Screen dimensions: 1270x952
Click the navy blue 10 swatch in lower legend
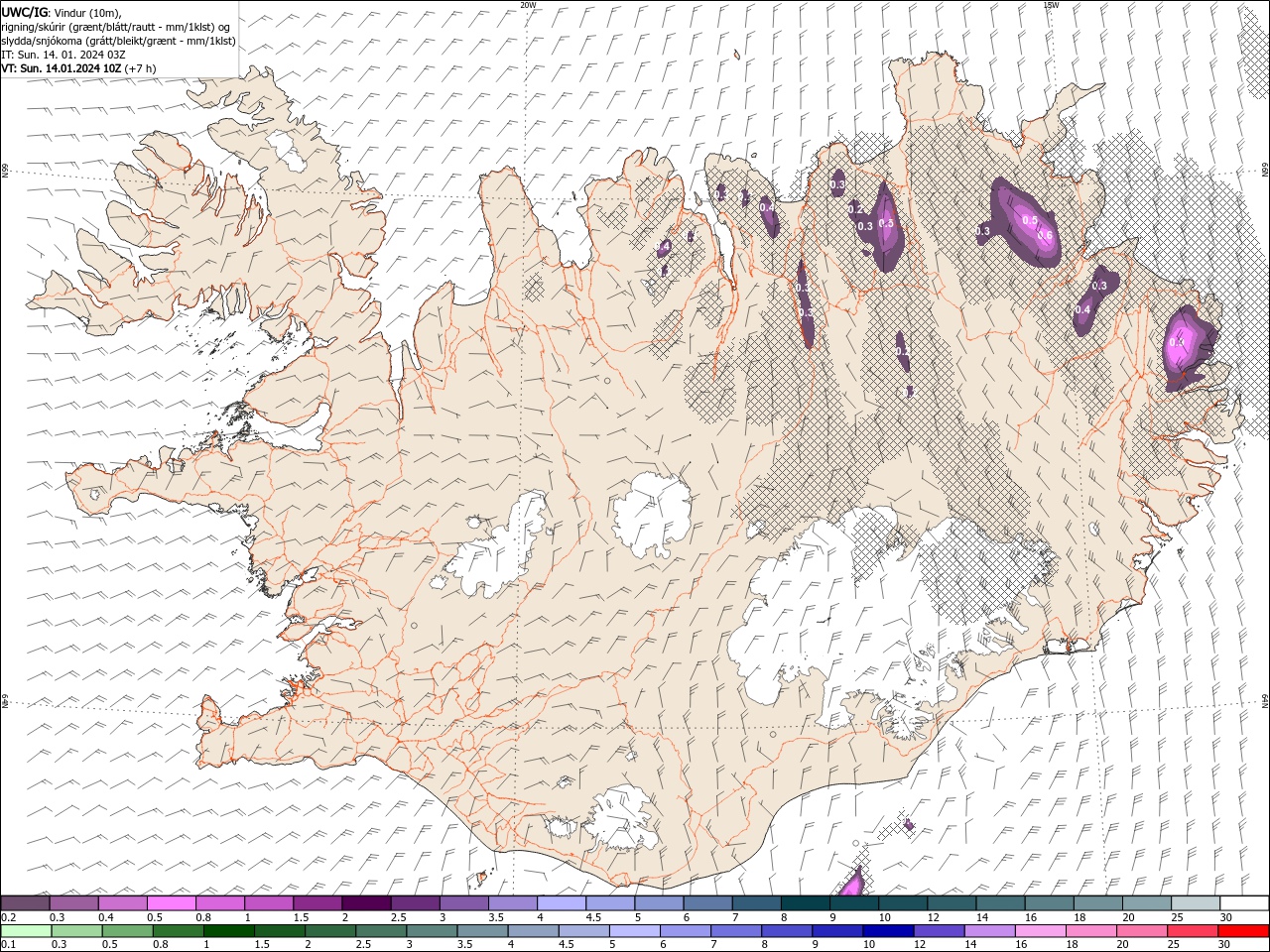pyautogui.click(x=888, y=931)
